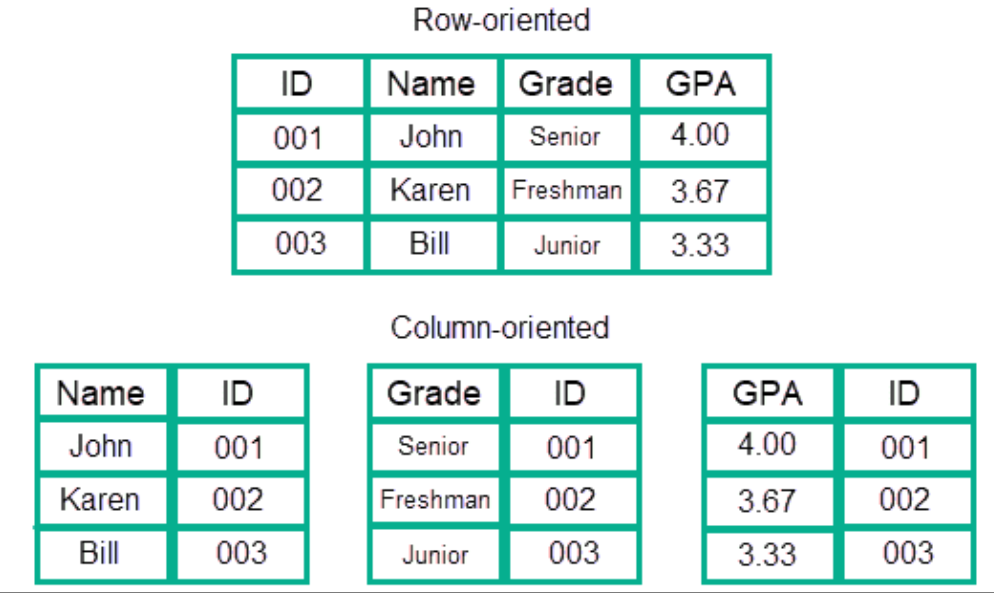Select the Karen cell in the row-oriented table

(430, 190)
